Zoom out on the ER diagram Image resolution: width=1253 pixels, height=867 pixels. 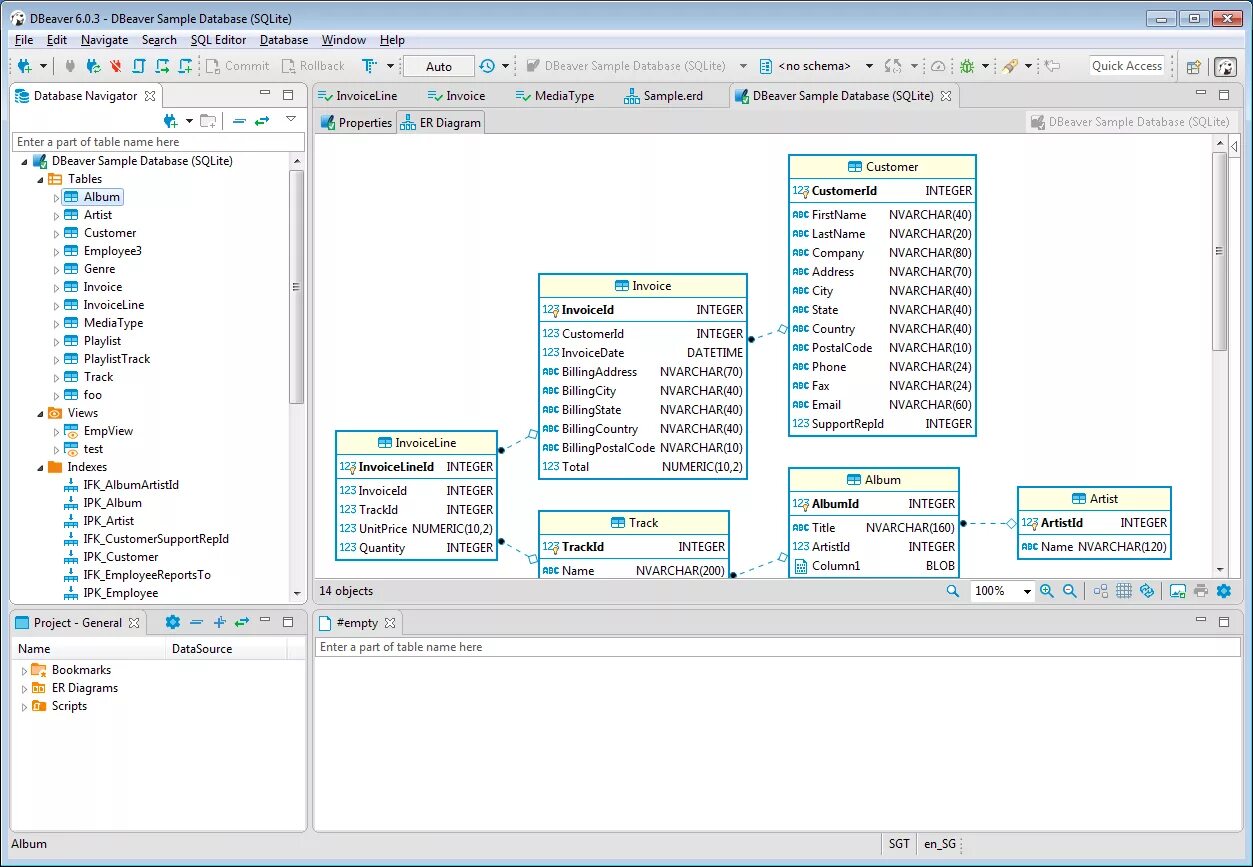click(1070, 591)
